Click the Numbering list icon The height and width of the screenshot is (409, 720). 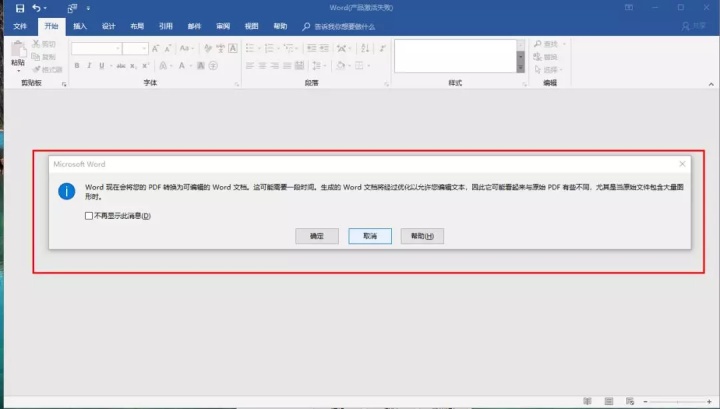click(269, 48)
